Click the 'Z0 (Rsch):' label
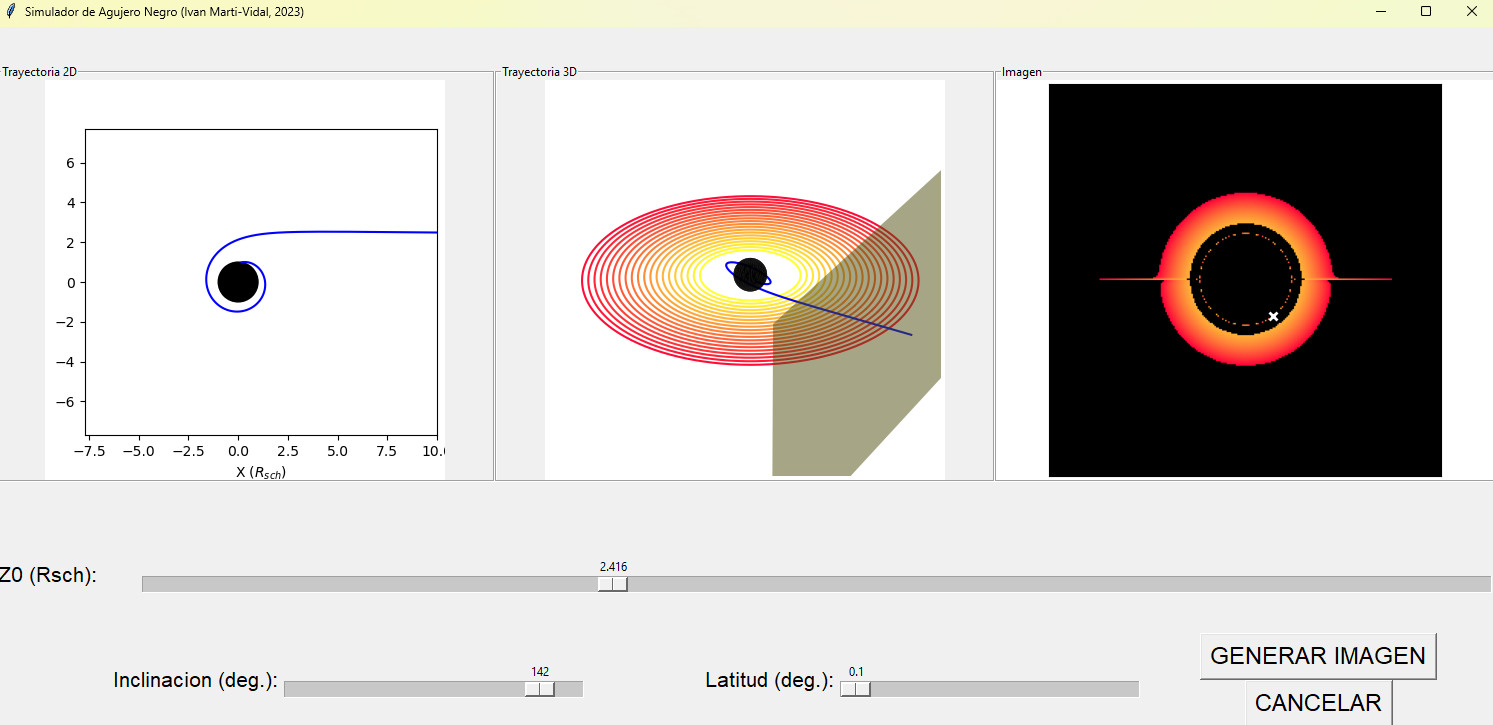Screen dimensions: 1493x725 click(48, 575)
